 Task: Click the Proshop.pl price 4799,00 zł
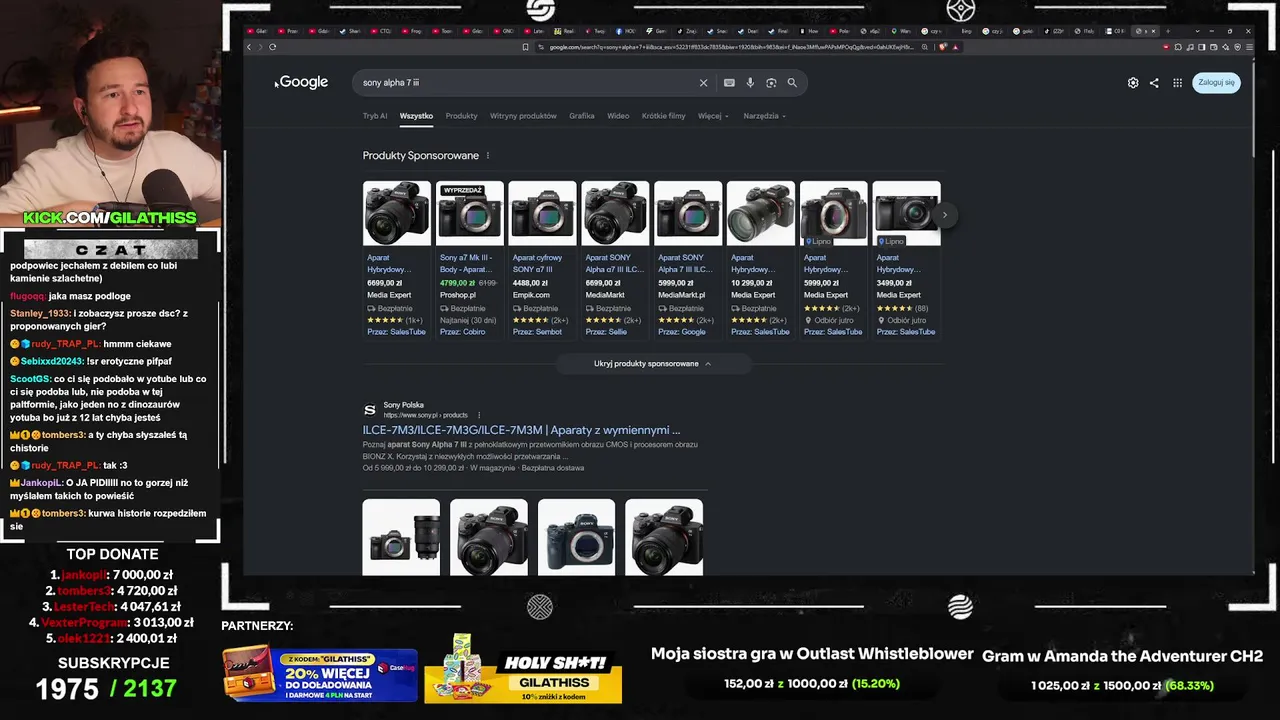click(x=458, y=283)
